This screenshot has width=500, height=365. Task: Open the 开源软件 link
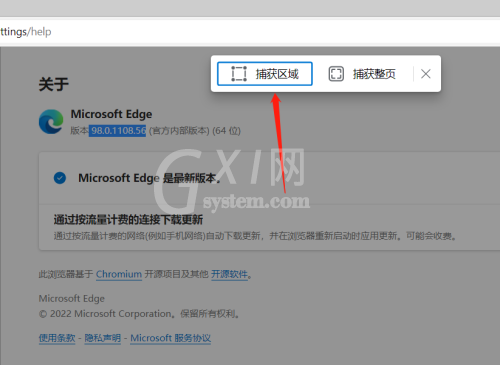229,274
